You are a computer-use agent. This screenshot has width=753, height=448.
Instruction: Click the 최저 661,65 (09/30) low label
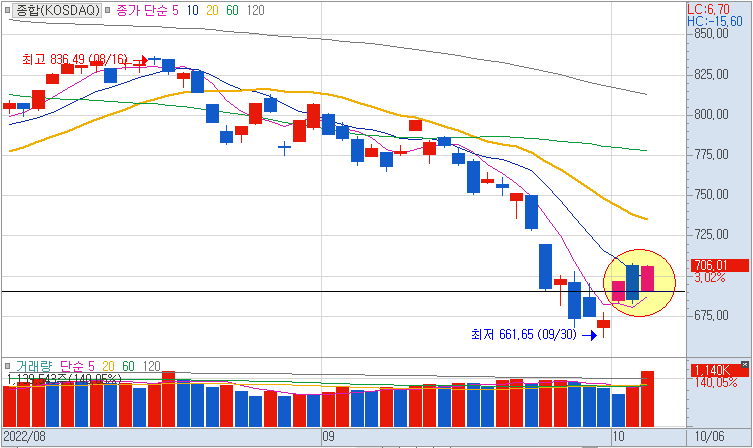tap(524, 335)
